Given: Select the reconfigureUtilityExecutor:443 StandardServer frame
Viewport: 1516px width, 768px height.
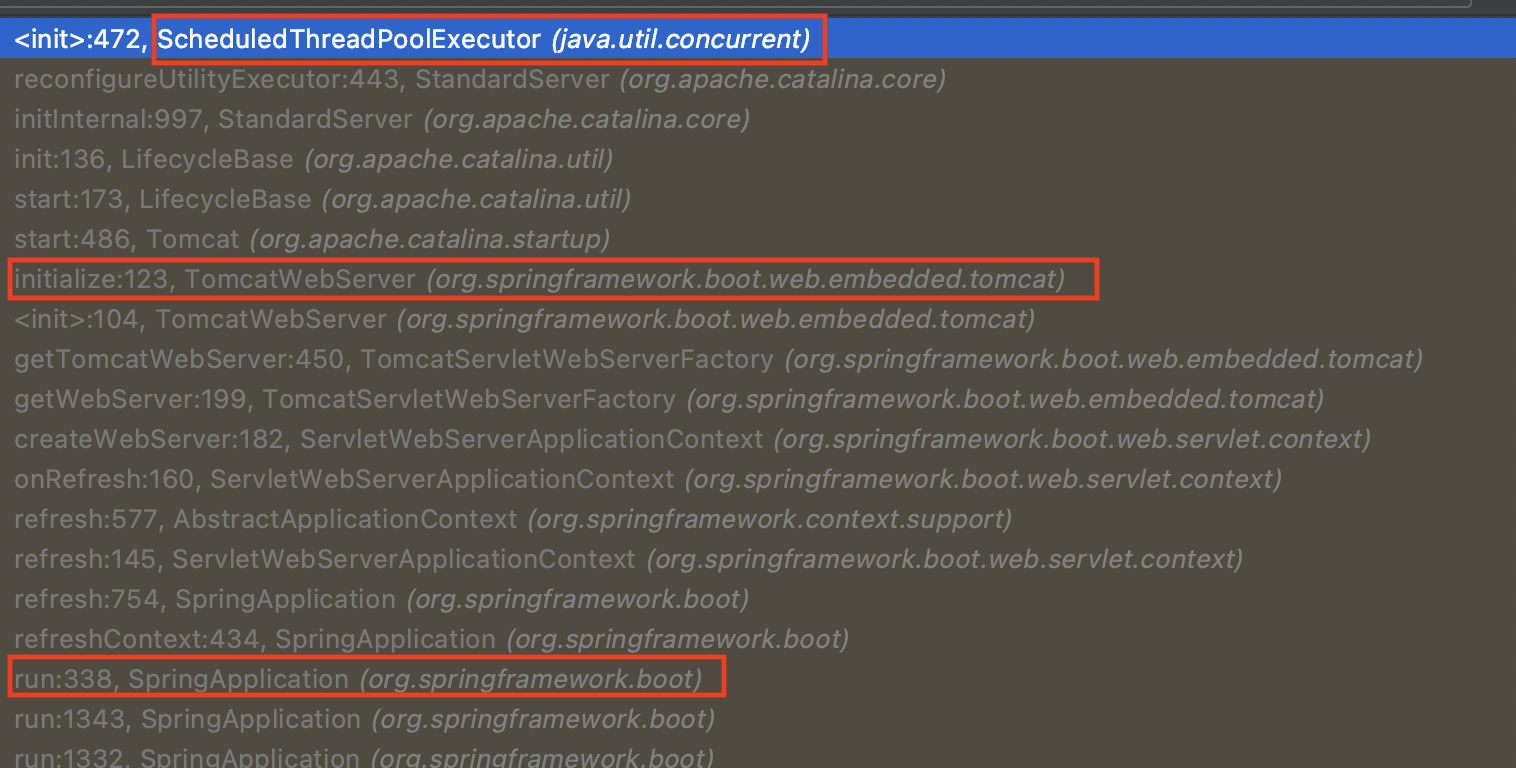Looking at the screenshot, I should pos(758,79).
